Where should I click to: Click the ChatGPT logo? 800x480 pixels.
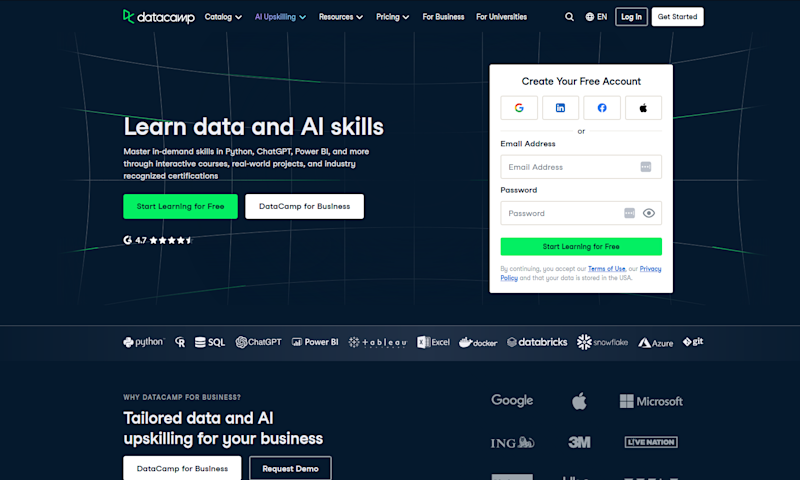pos(258,342)
